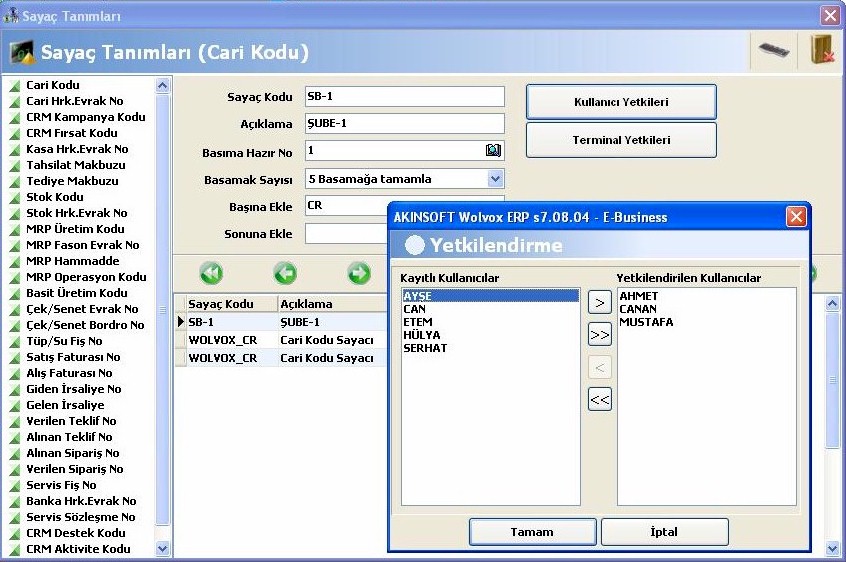846x562 pixels.
Task: Select MRP Üretim Kodu item
Action: pyautogui.click(x=75, y=229)
